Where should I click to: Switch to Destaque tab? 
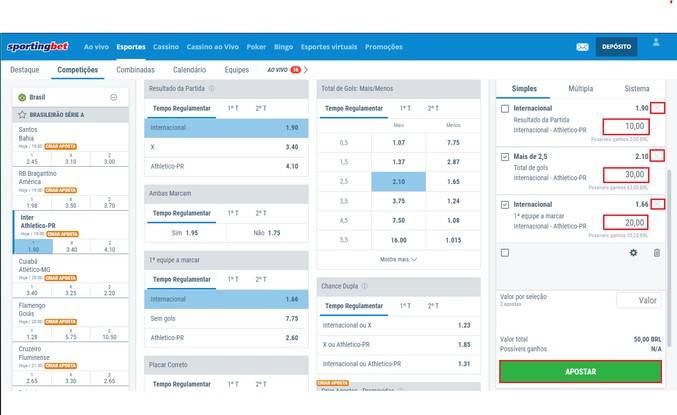tap(25, 70)
